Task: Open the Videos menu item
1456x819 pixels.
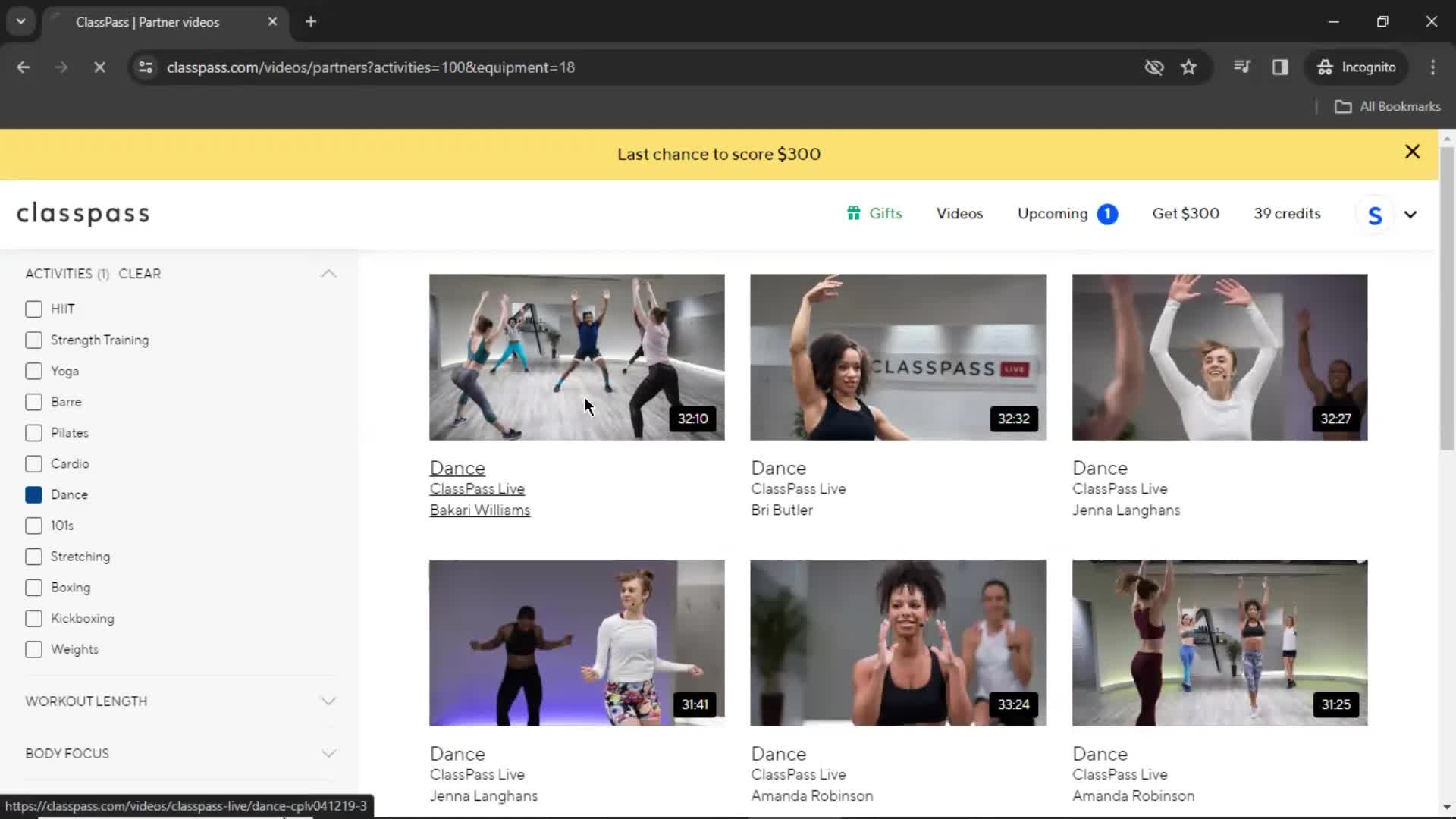Action: coord(959,214)
